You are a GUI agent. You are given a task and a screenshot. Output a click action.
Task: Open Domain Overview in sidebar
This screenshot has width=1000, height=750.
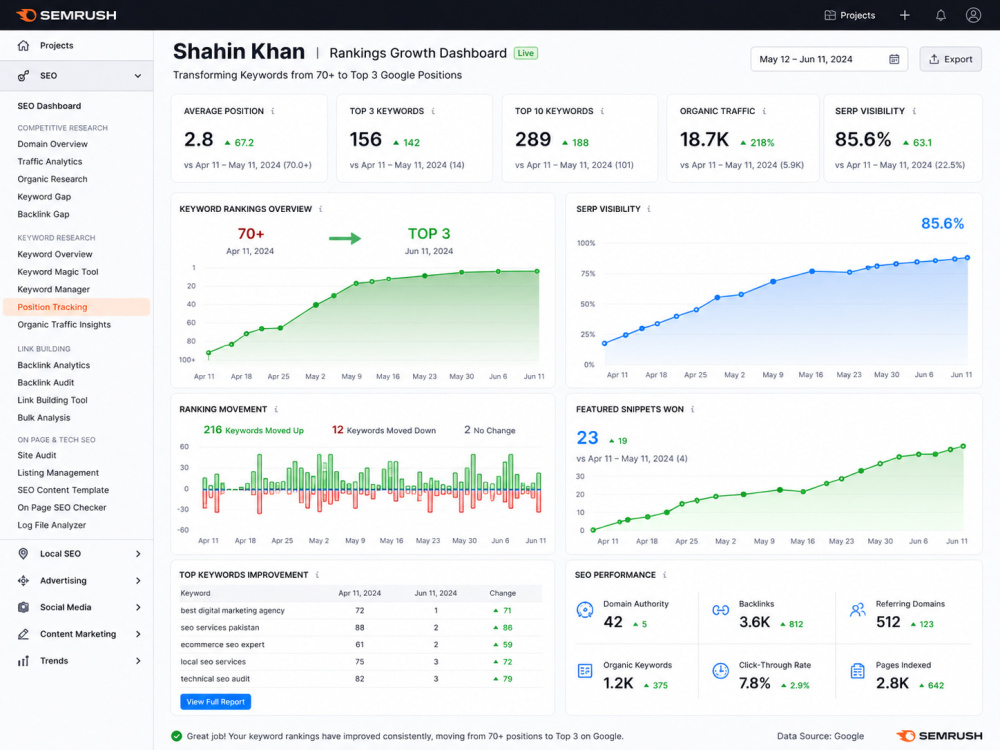52,144
